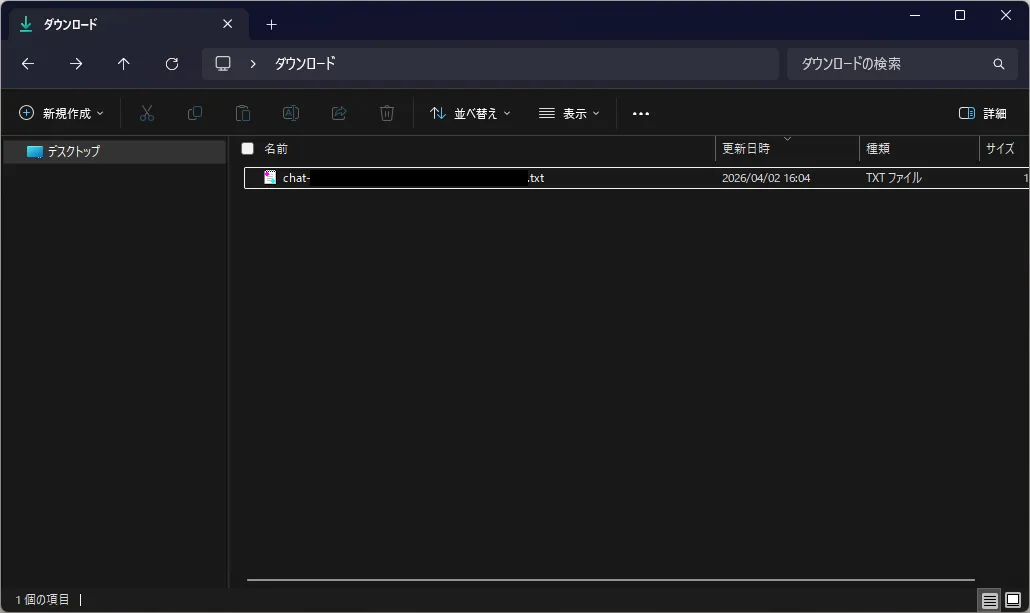Screen dimensions: 1030x613
Task: Toggle the select-all checkbox beside 名前
Action: coord(248,148)
